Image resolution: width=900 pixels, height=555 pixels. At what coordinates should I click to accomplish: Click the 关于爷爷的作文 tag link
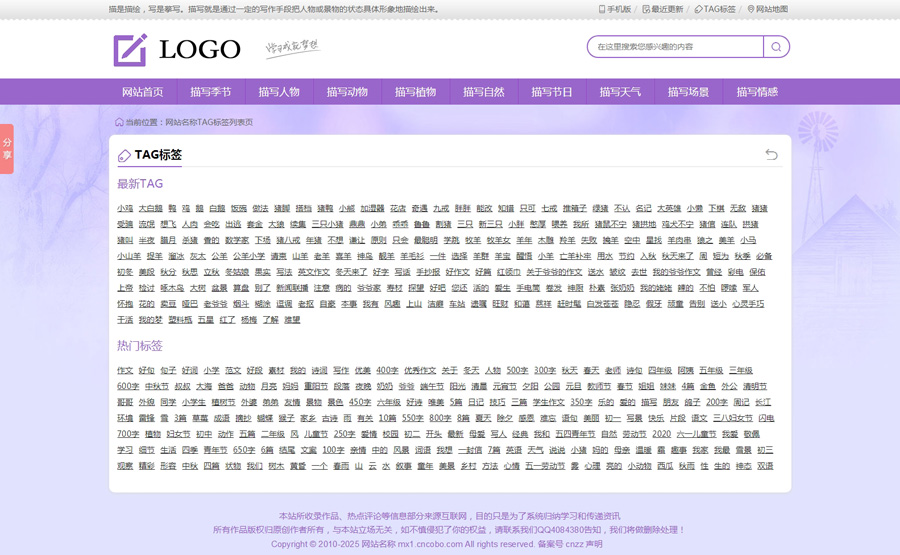[x=554, y=272]
